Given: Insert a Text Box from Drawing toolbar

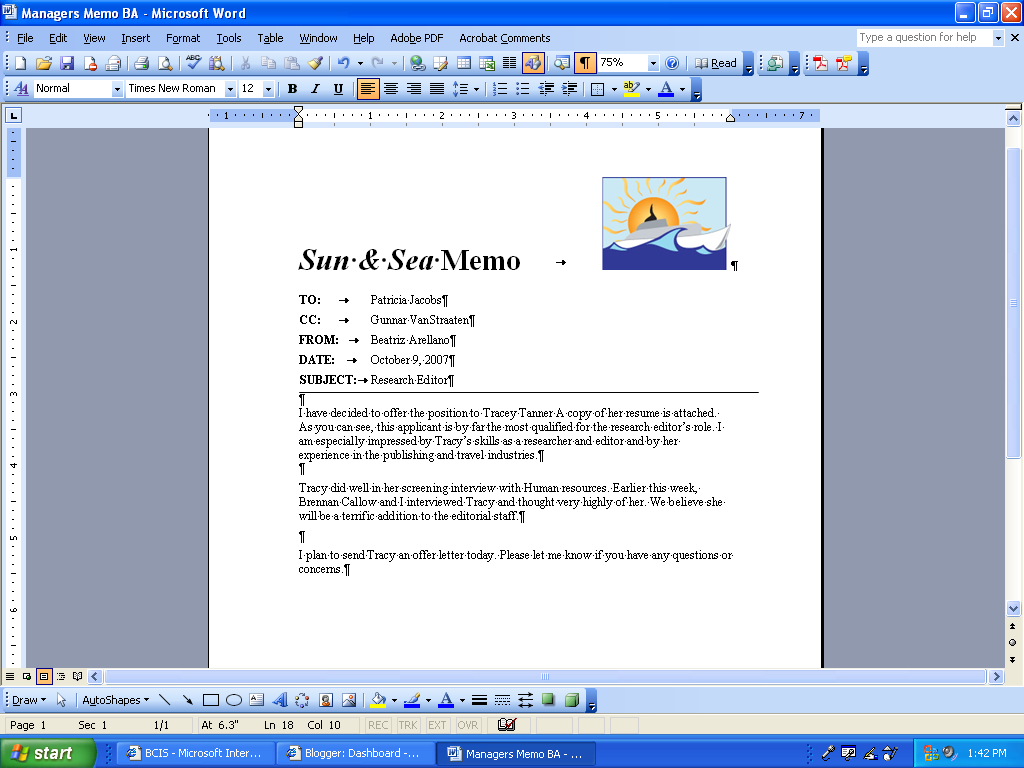Looking at the screenshot, I should coord(257,700).
